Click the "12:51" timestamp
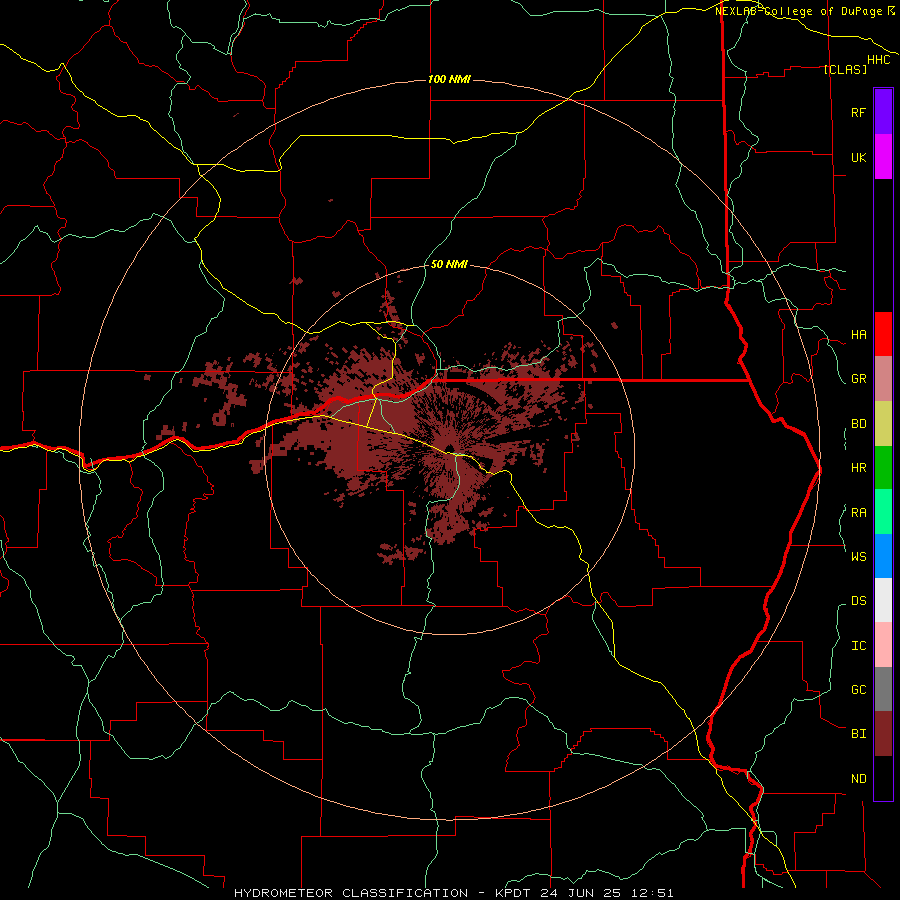 coord(652,893)
